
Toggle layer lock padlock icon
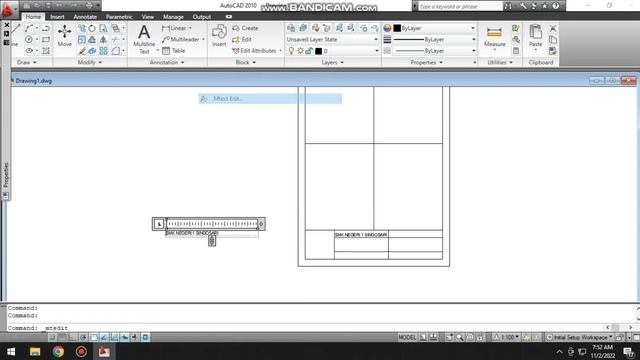tap(309, 51)
